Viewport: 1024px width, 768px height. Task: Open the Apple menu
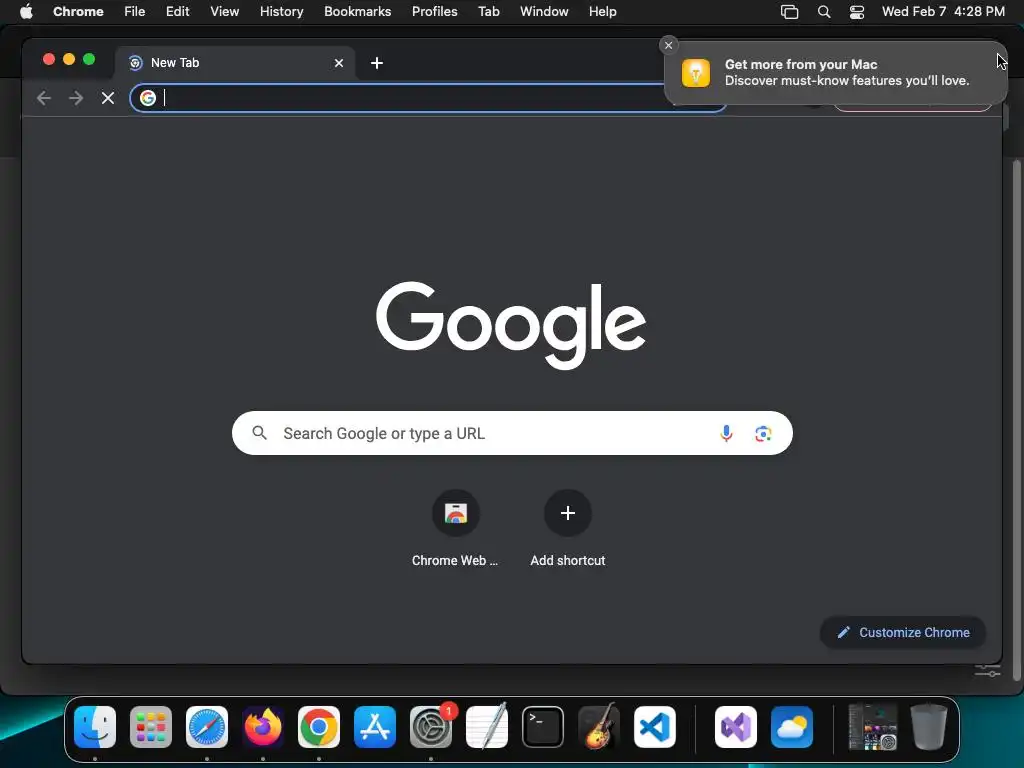pos(26,12)
